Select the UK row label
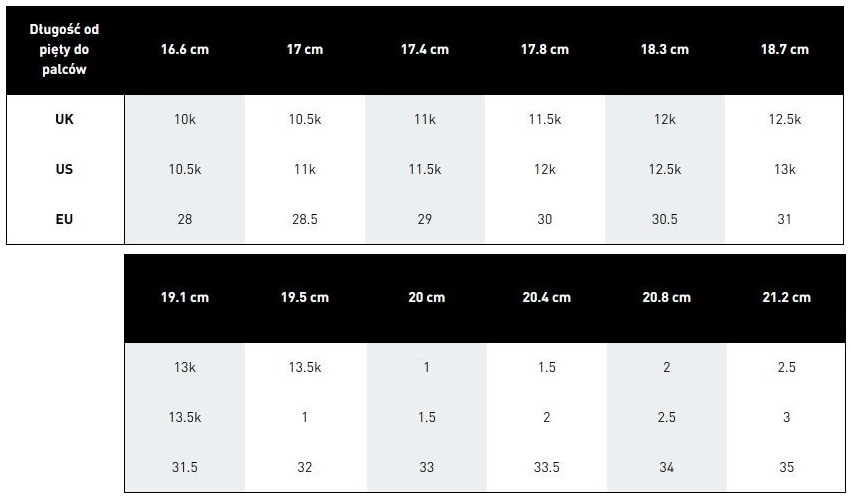The image size is (852, 499). pos(65,119)
